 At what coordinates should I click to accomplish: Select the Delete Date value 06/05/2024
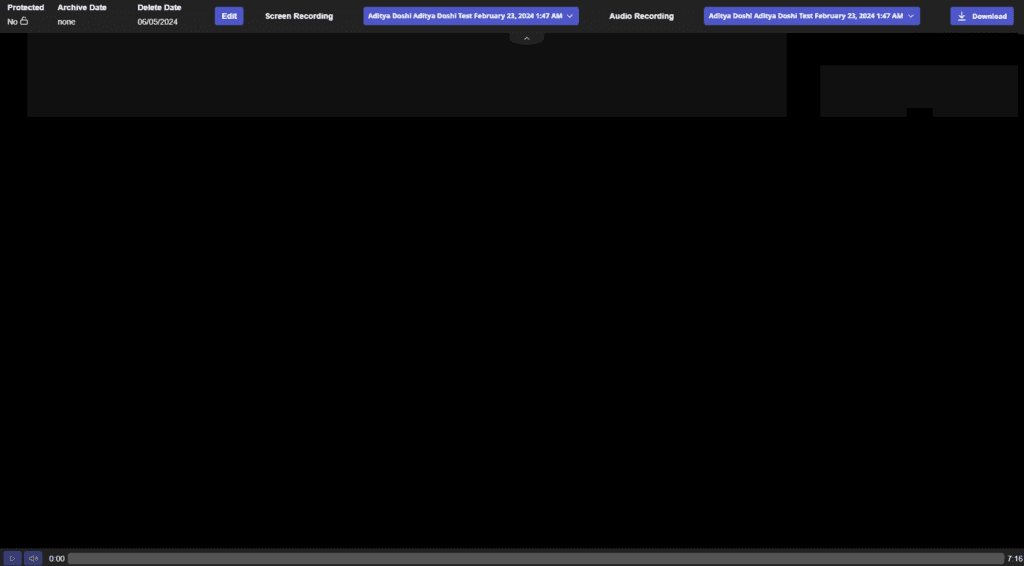[x=157, y=22]
